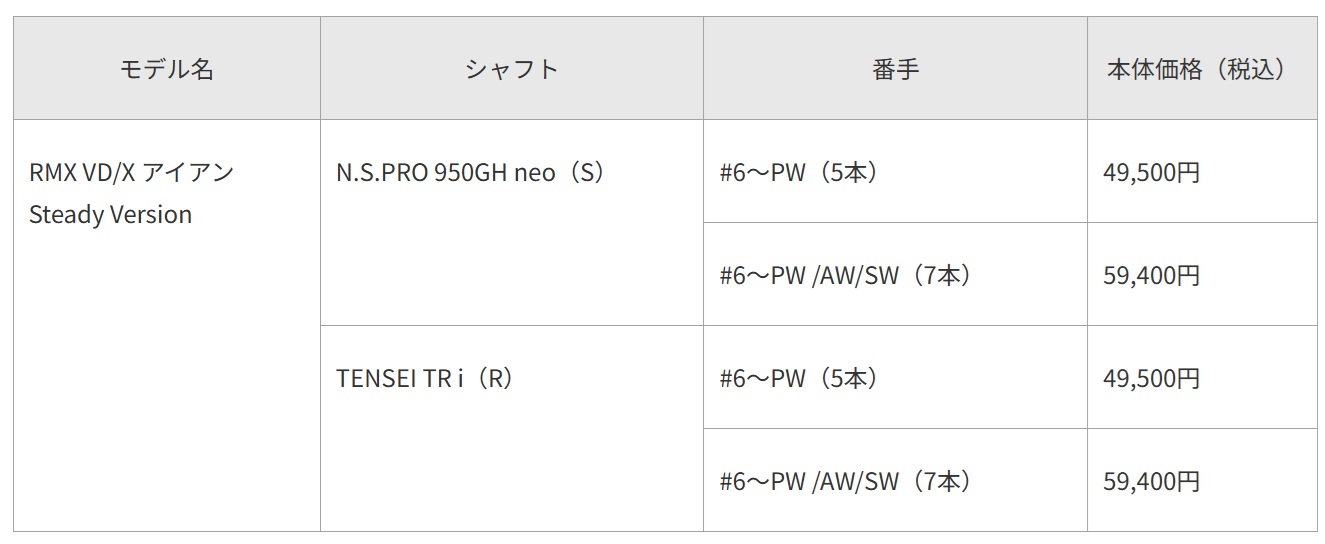Select #6～PW /AW/SW（7本） for N.S.PRO shaft

845,275
